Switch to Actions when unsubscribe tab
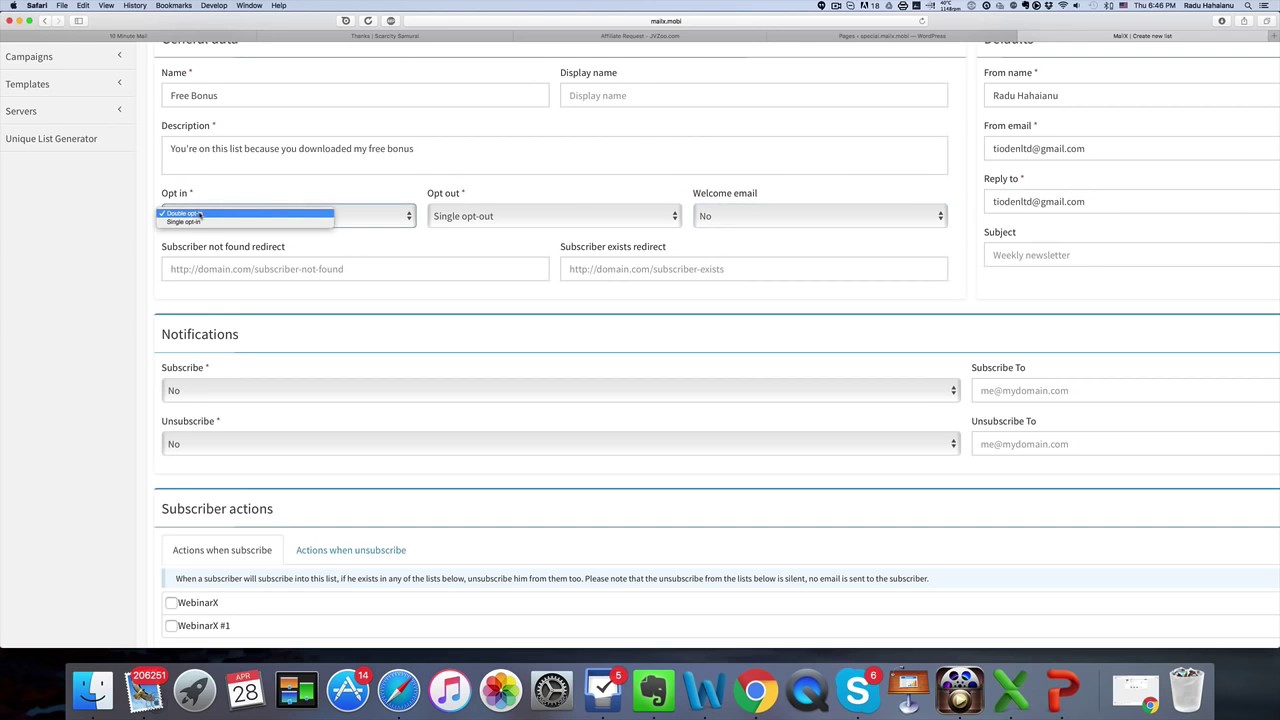Screen dimensions: 1280x720 (351, 550)
